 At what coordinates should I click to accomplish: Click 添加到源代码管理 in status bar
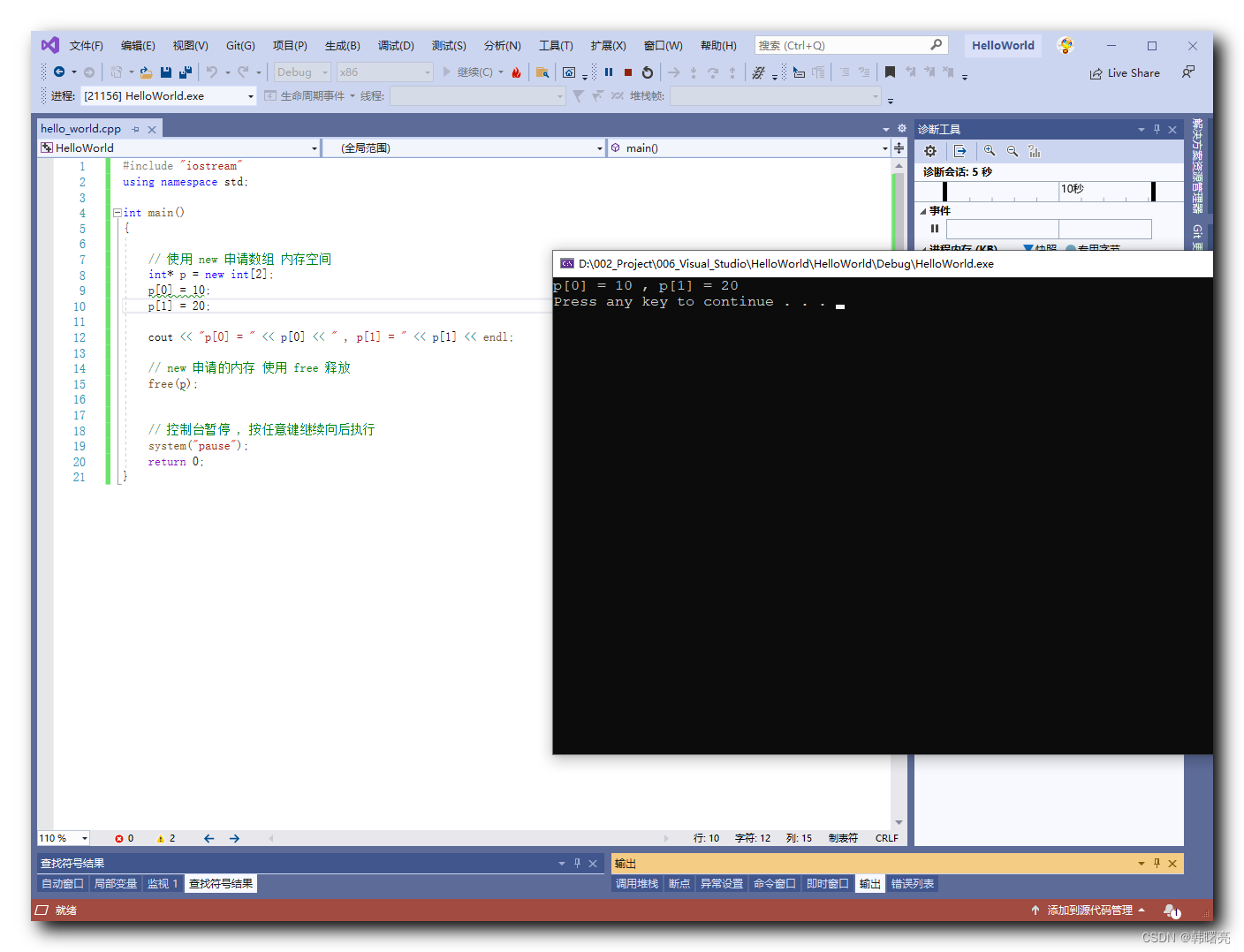[x=1088, y=910]
